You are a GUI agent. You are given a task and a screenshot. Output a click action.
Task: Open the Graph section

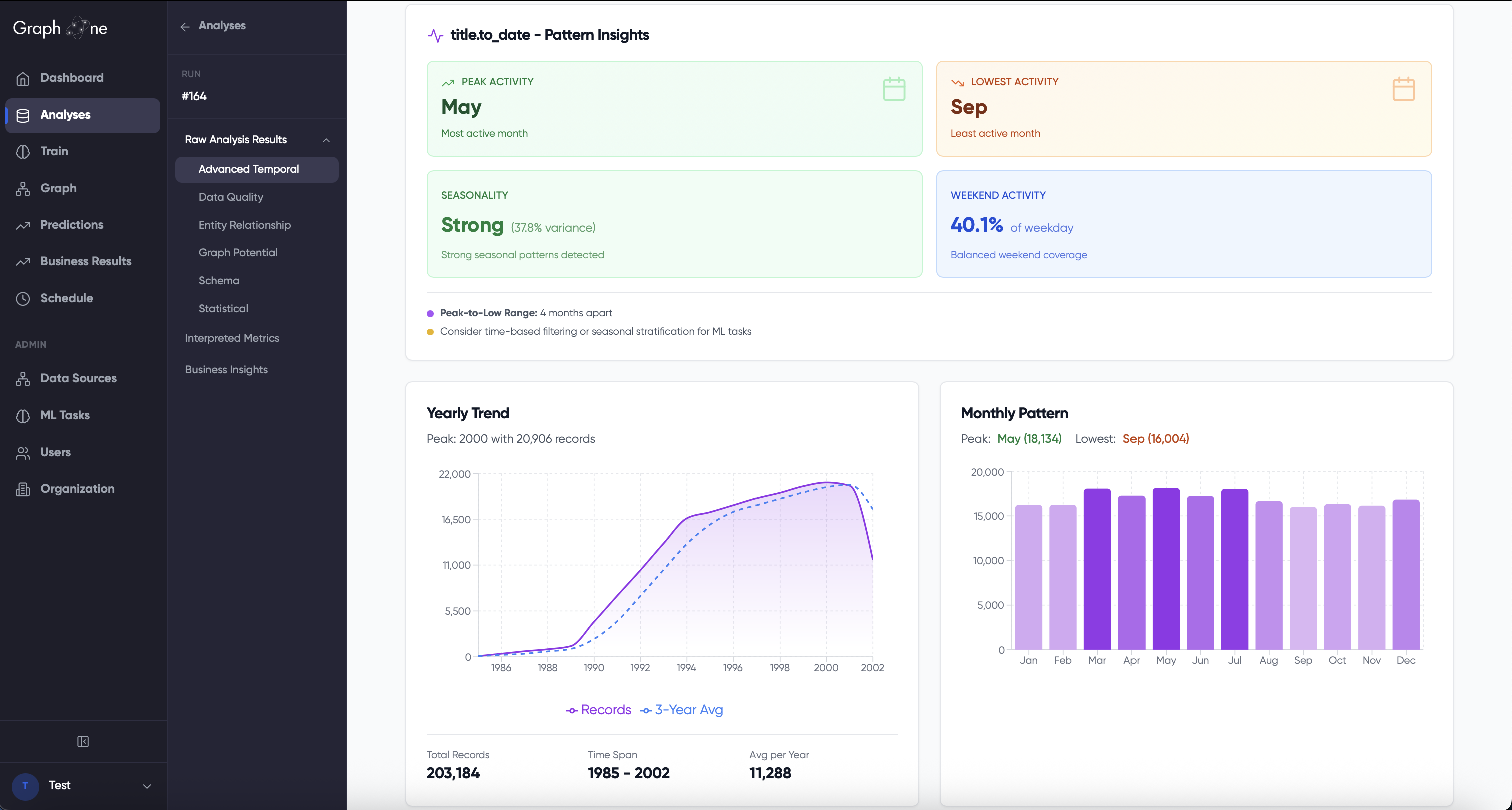coord(58,188)
